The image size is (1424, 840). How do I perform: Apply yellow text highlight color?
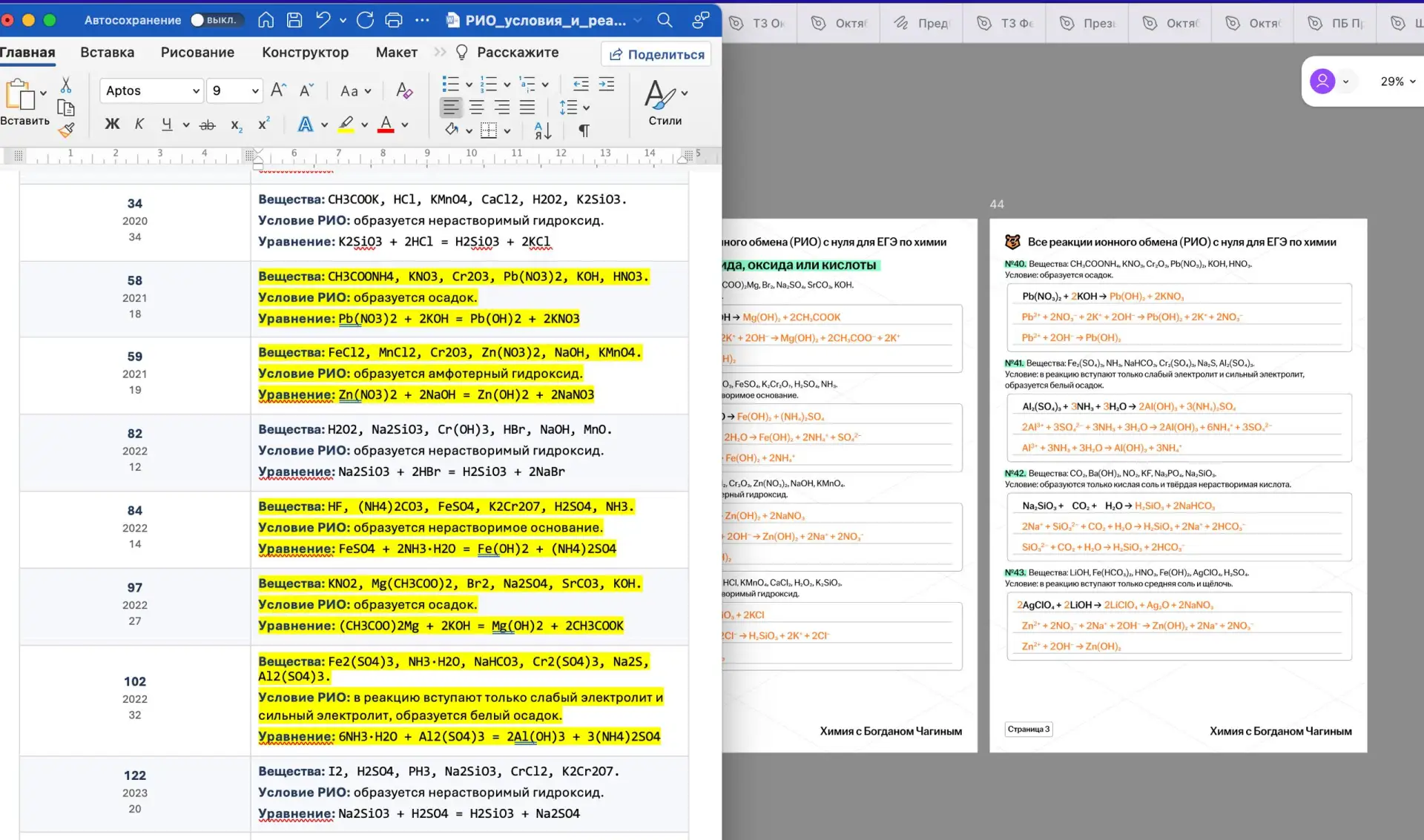point(346,125)
